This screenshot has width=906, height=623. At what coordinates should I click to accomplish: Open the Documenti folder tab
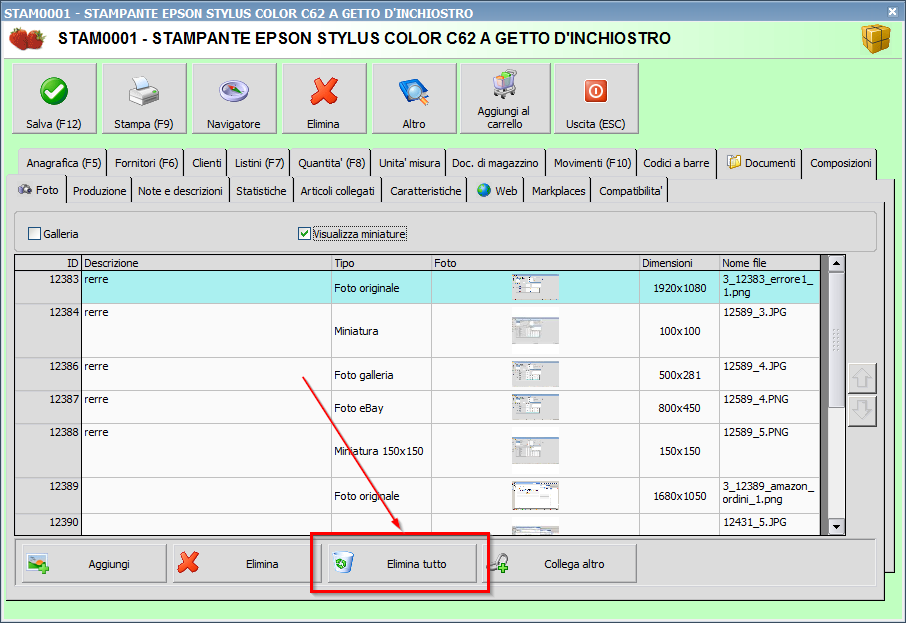click(x=760, y=163)
